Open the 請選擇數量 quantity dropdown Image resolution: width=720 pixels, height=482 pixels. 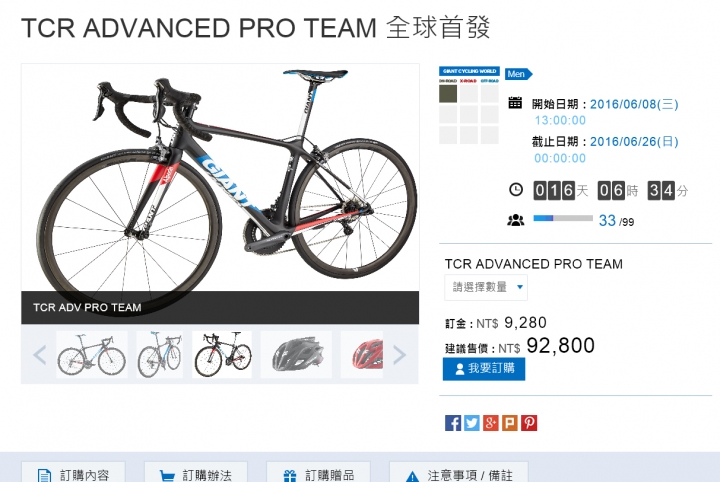pyautogui.click(x=486, y=287)
